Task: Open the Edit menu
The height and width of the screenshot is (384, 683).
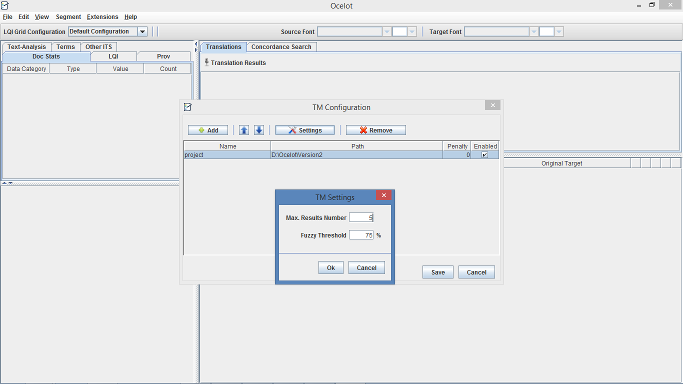Action: pos(24,17)
